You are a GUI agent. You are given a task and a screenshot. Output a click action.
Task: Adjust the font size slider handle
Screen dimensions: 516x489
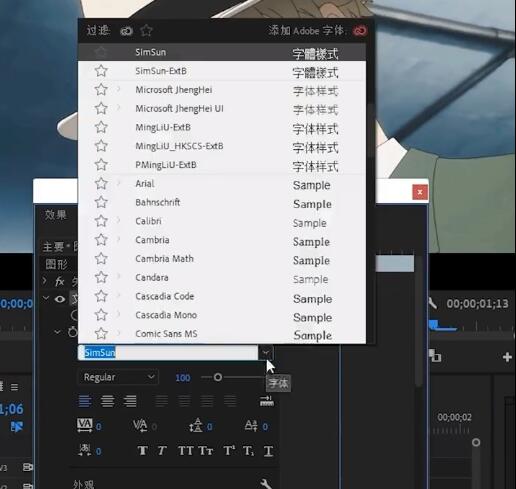(x=218, y=377)
